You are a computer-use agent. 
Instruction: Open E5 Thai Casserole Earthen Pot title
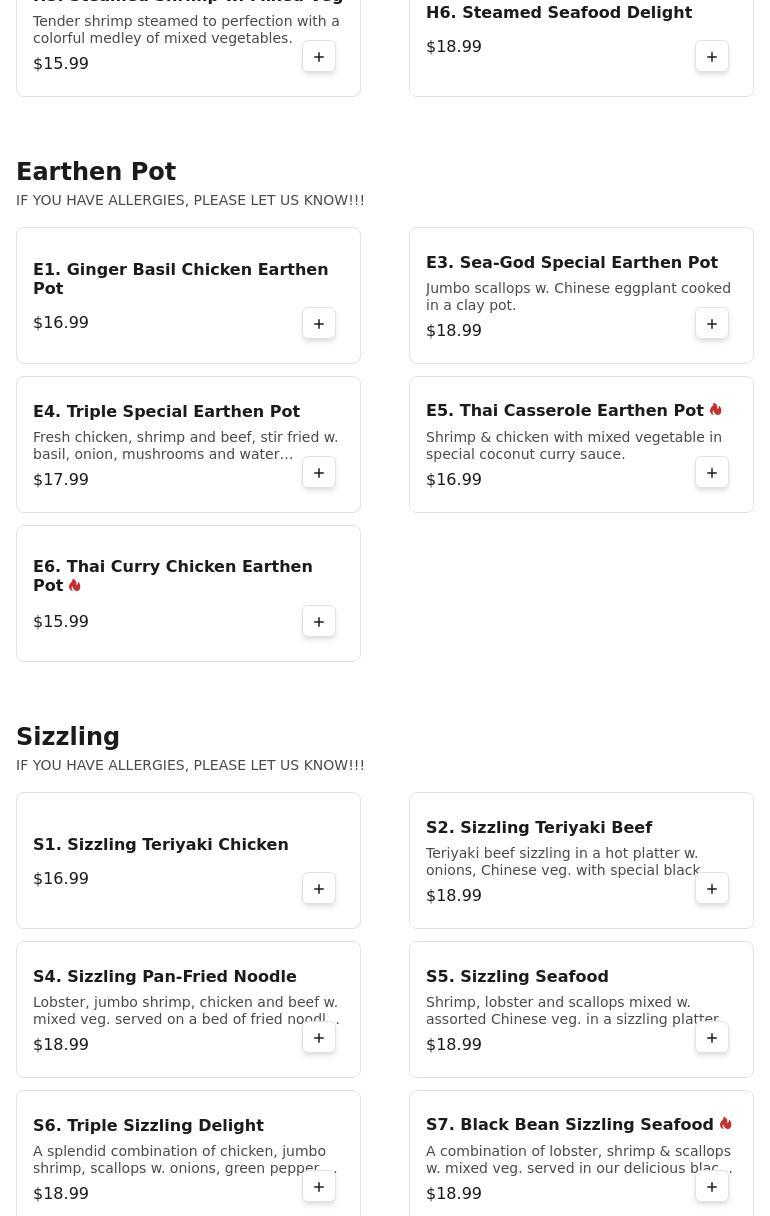(565, 411)
